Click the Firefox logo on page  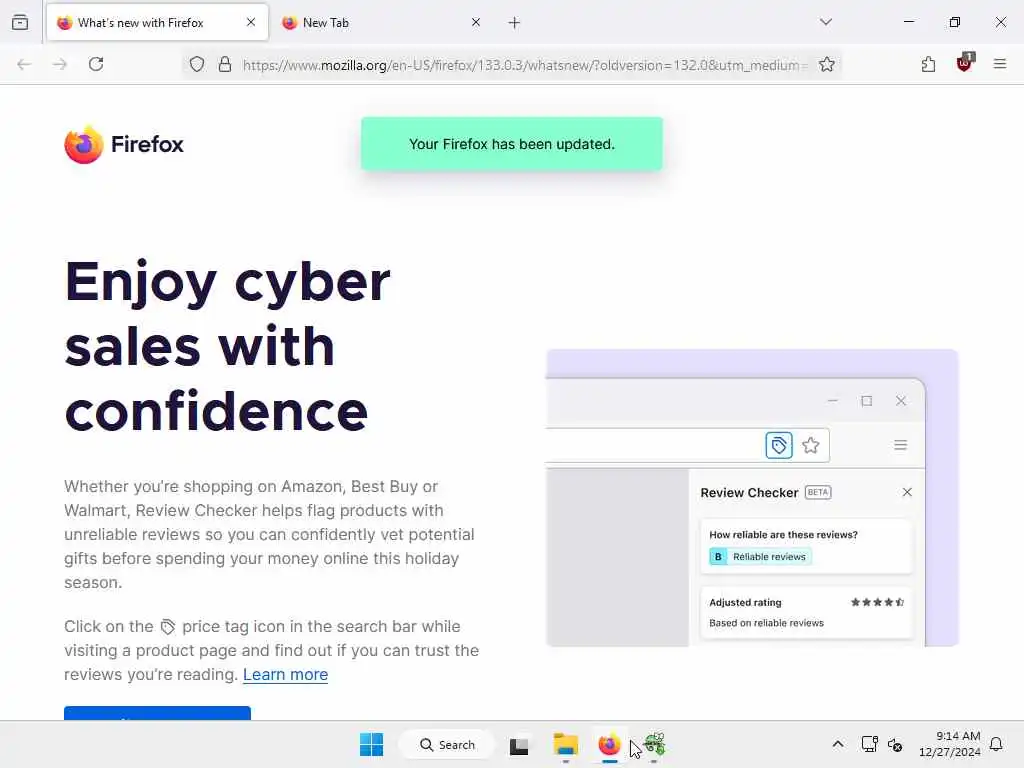(x=124, y=144)
